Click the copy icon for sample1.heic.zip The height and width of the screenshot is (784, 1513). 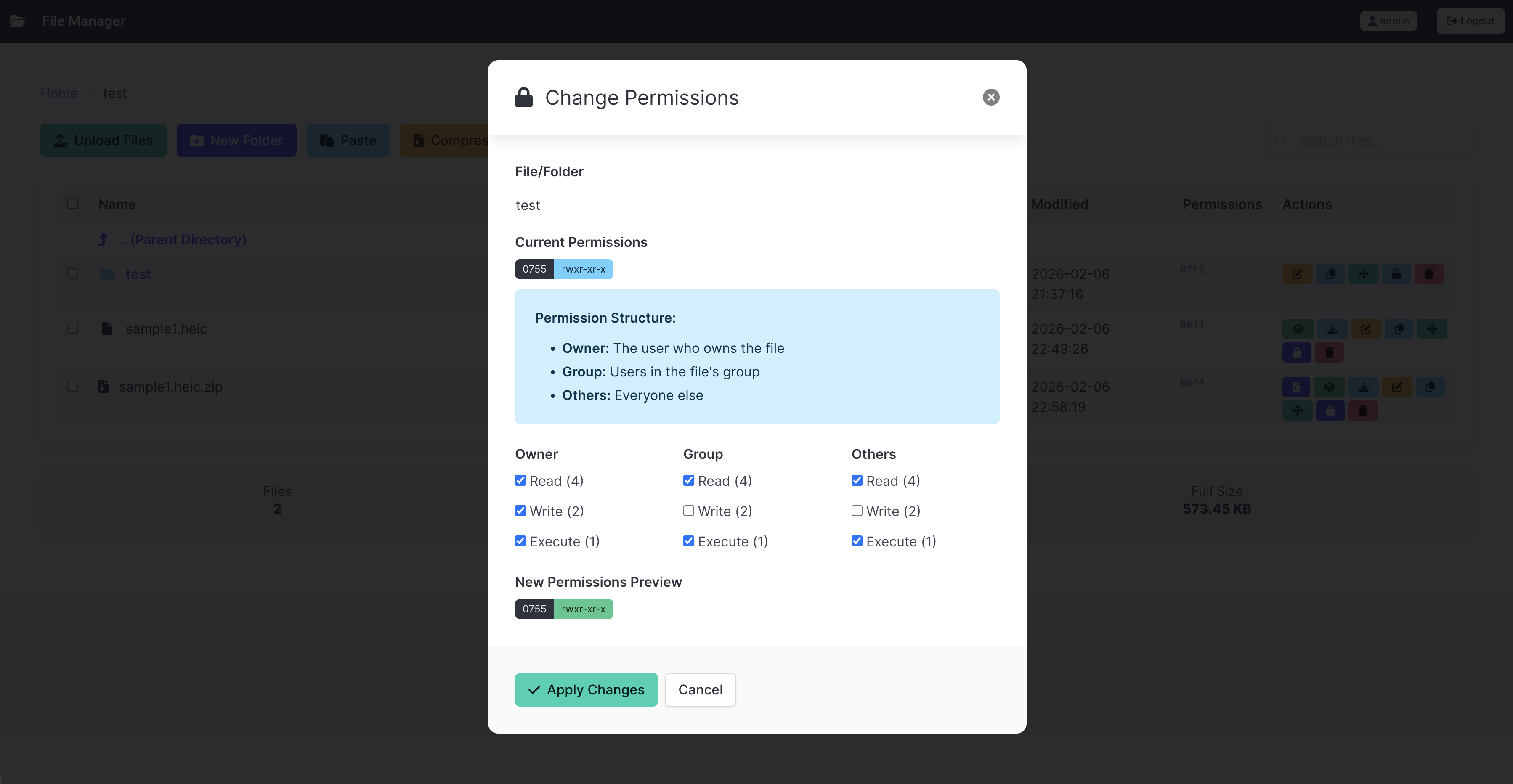click(x=1431, y=387)
